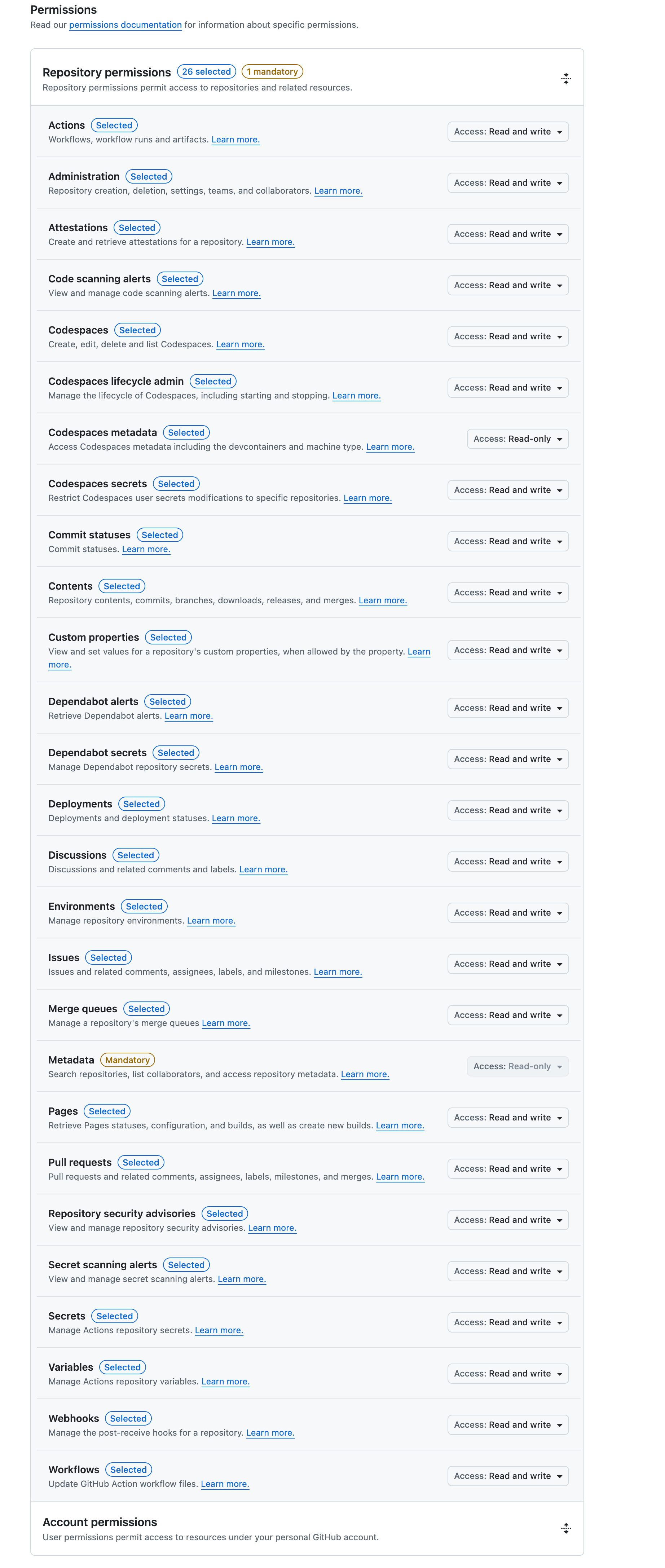This screenshot has width=665, height=1568.
Task: Open Codespaces metadata access dropdown
Action: (x=518, y=439)
